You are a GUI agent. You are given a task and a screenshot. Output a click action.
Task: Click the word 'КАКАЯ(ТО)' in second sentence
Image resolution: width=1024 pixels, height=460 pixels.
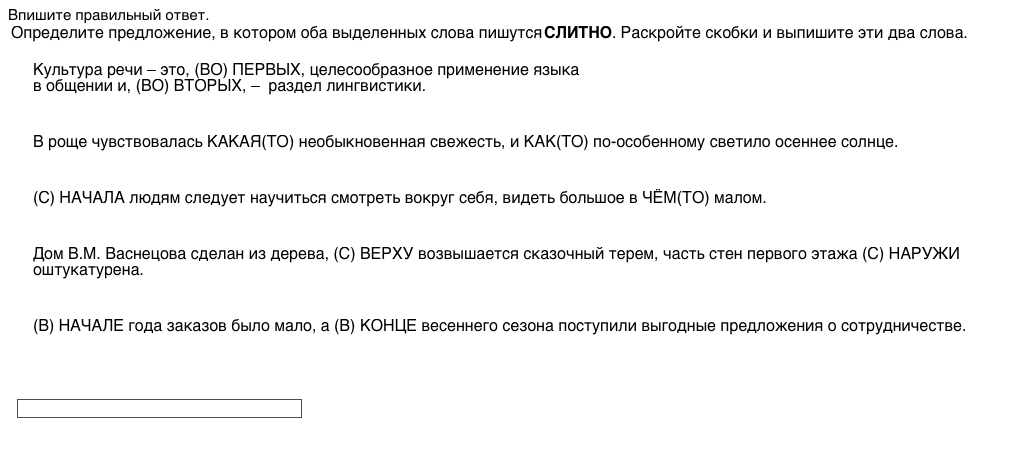pos(250,142)
